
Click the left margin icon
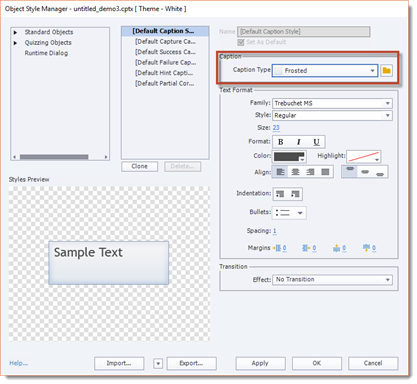[277, 248]
